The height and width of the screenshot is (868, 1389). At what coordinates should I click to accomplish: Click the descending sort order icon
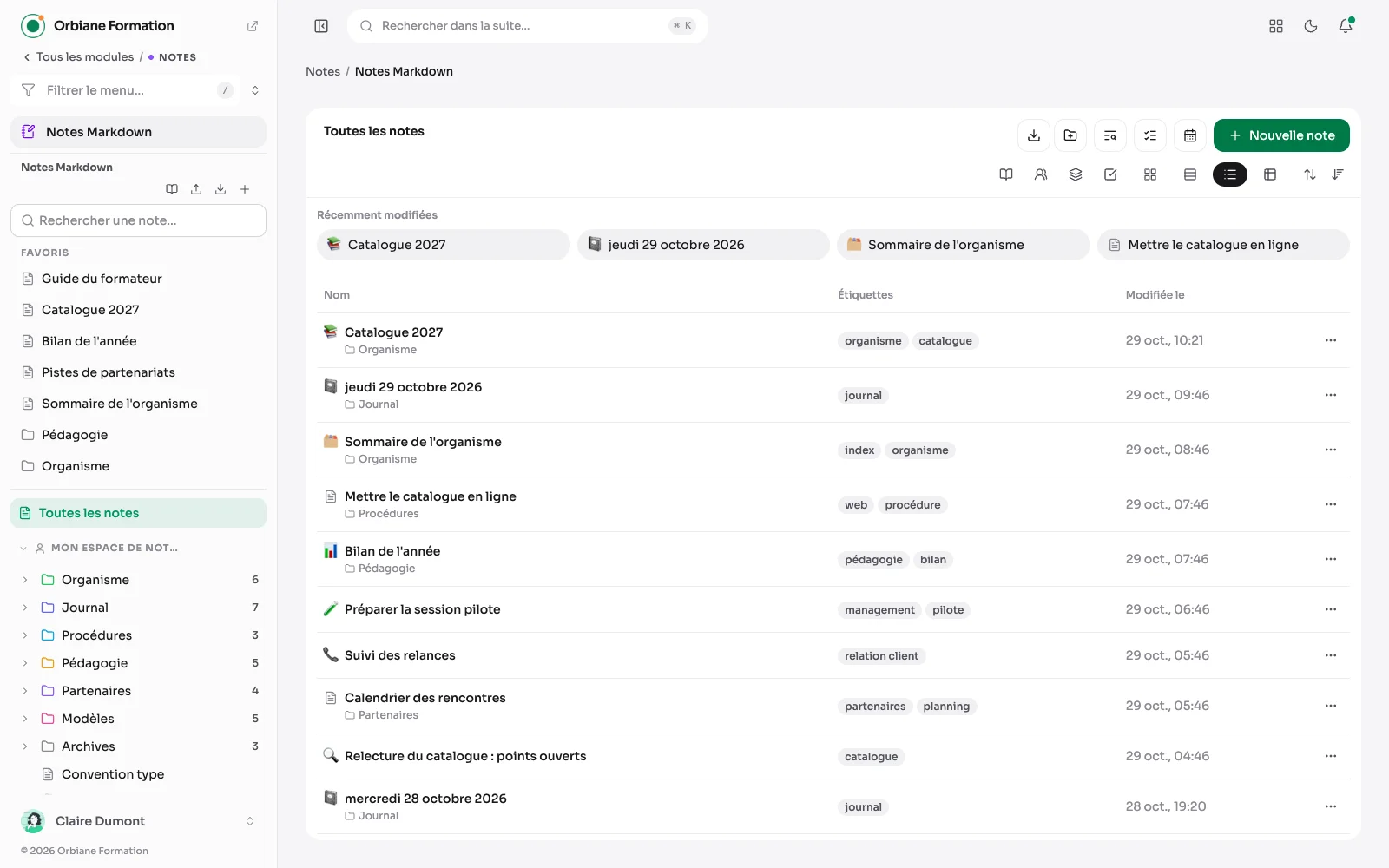[x=1338, y=174]
